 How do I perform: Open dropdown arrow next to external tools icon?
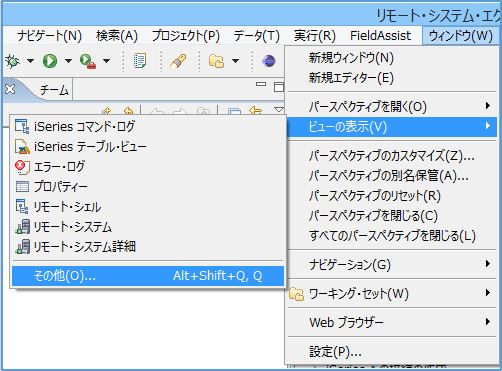point(107,61)
